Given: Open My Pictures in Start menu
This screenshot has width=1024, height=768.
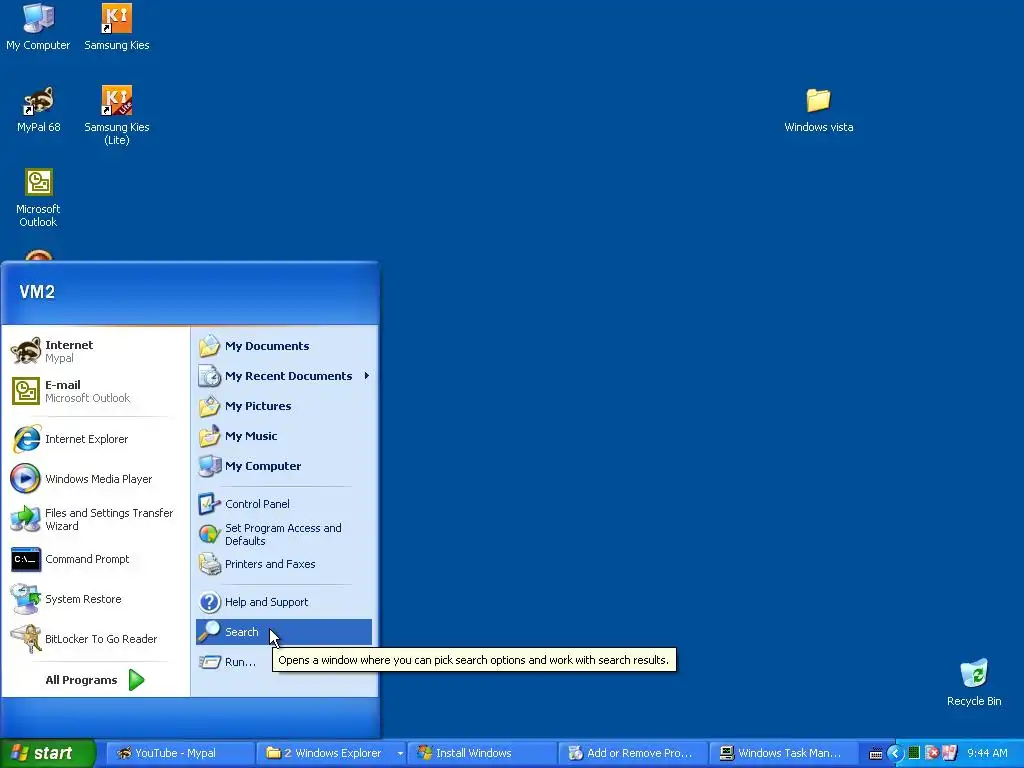Looking at the screenshot, I should point(284,406).
